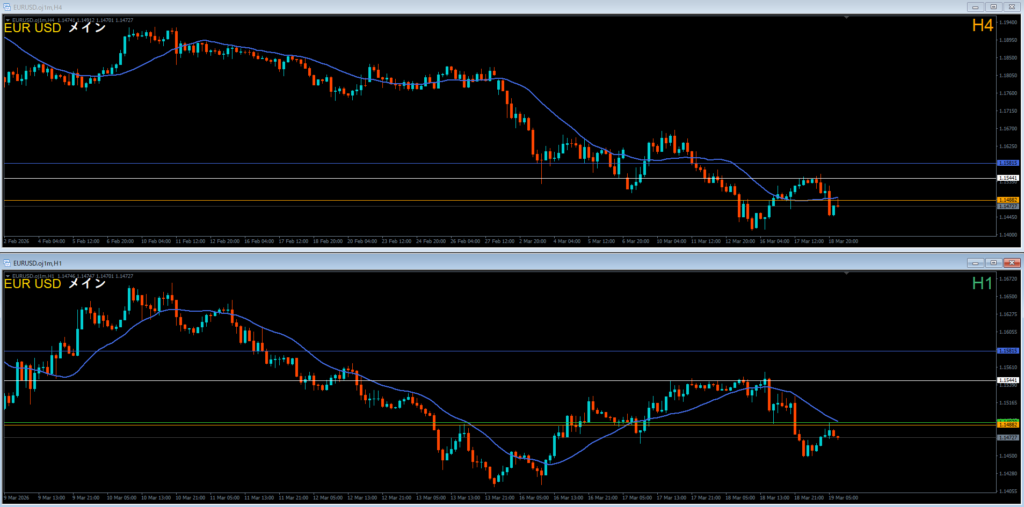The width and height of the screenshot is (1024, 507).
Task: Select the blue 1.15815 price tag in H1 chart
Action: point(1009,351)
